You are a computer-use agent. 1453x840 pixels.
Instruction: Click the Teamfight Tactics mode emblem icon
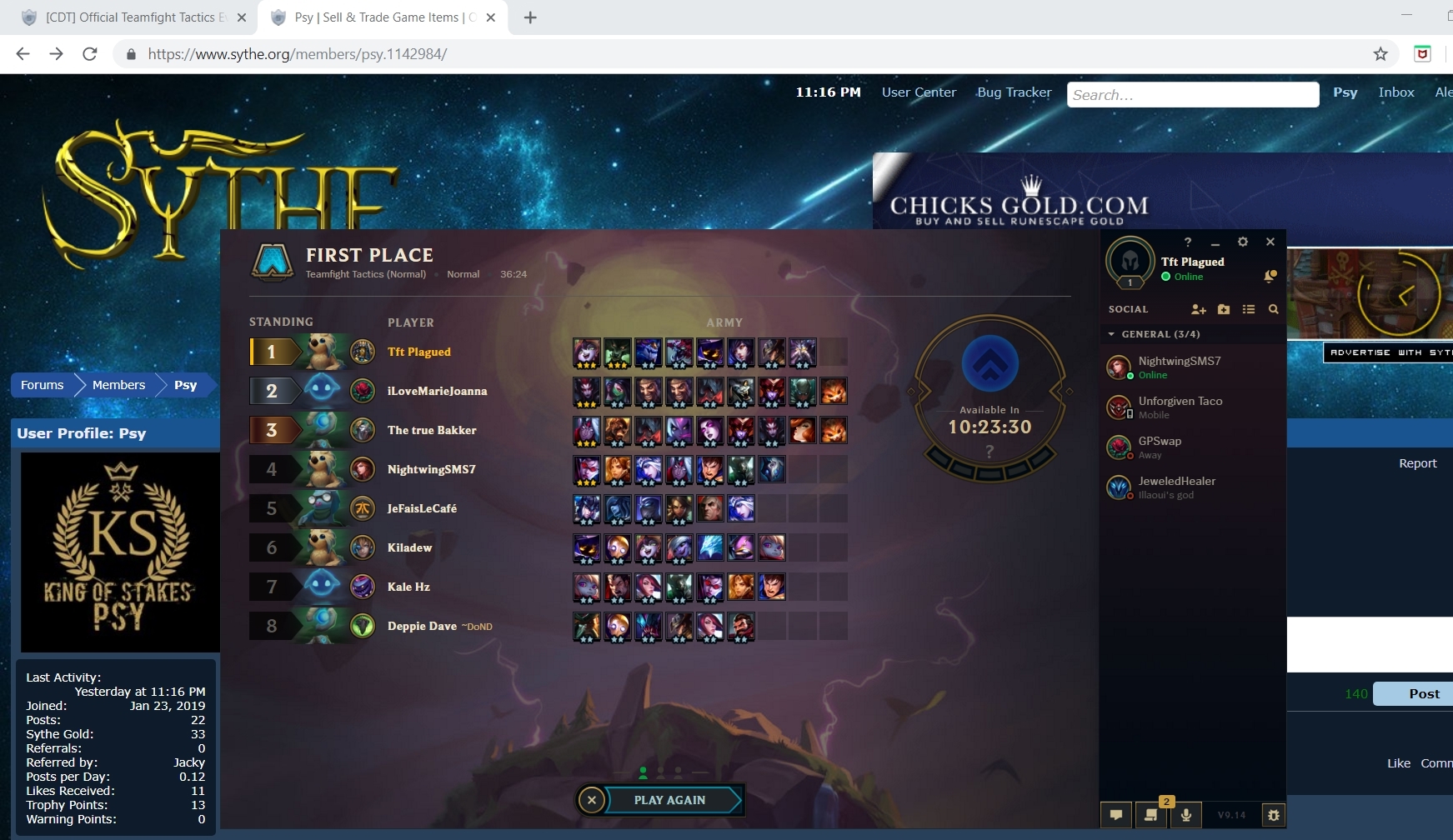(273, 262)
